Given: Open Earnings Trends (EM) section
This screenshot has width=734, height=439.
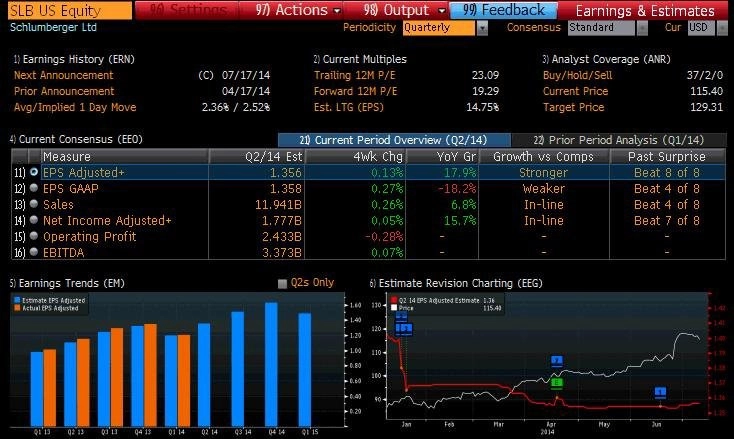Looking at the screenshot, I should 67,283.
